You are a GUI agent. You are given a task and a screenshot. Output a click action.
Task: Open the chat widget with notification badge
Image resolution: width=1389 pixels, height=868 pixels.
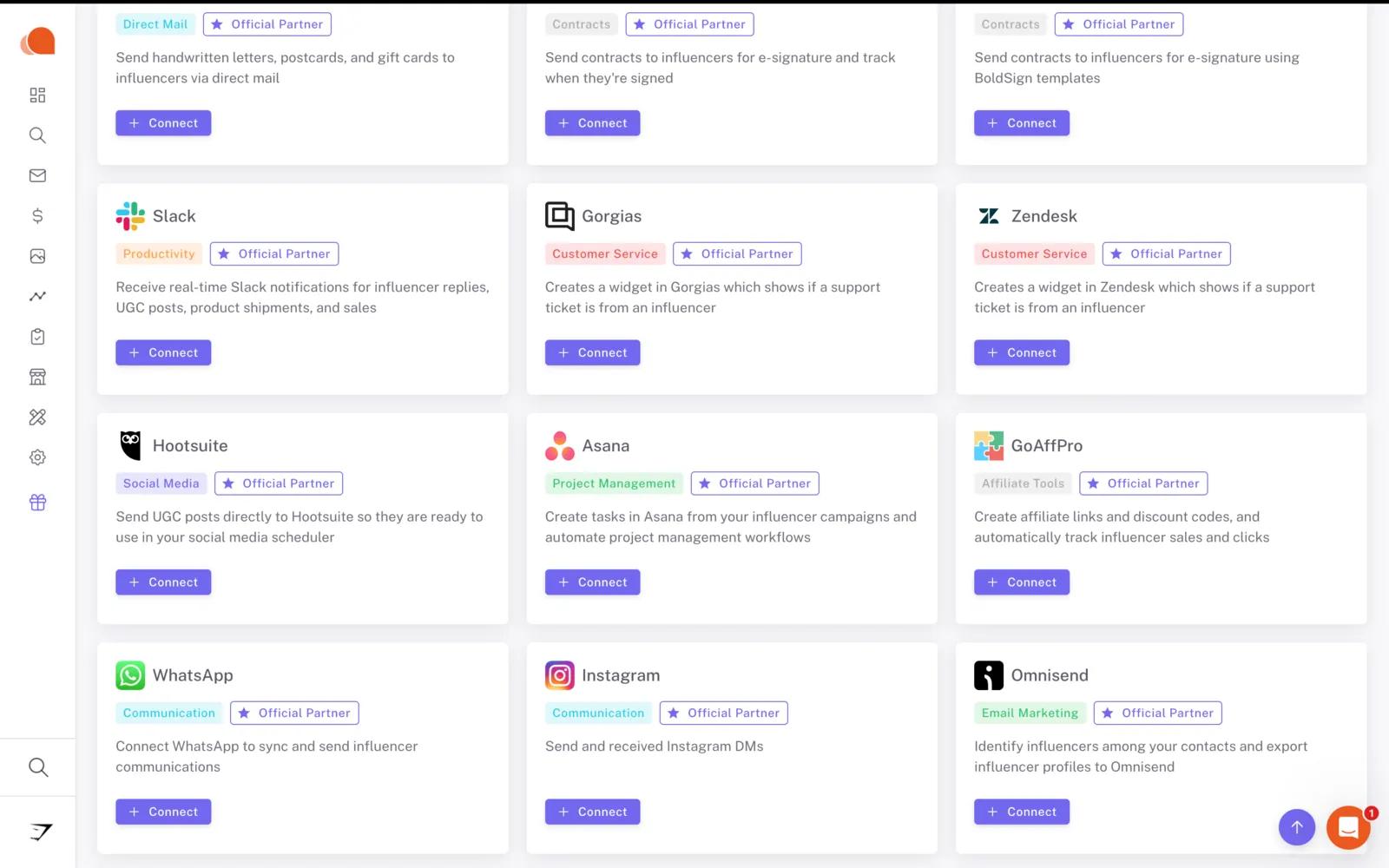pyautogui.click(x=1348, y=827)
